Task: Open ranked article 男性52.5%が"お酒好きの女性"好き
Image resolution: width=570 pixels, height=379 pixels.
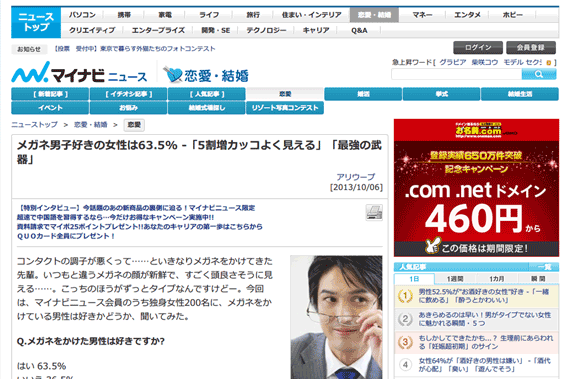Action: pyautogui.click(x=484, y=296)
